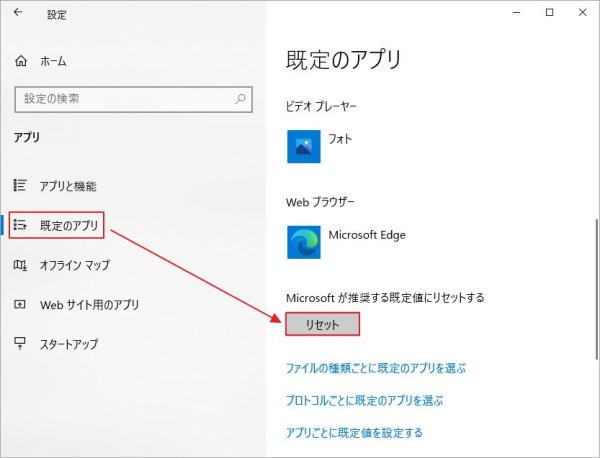The height and width of the screenshot is (458, 600).
Task: Choose Microsoft Edge as Web ブラウザー default
Action: (x=346, y=242)
